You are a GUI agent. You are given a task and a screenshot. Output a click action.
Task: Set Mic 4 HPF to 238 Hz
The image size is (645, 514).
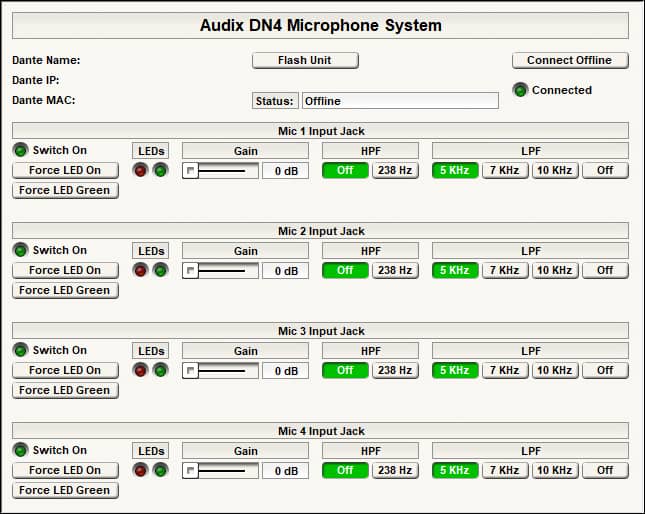pos(395,470)
